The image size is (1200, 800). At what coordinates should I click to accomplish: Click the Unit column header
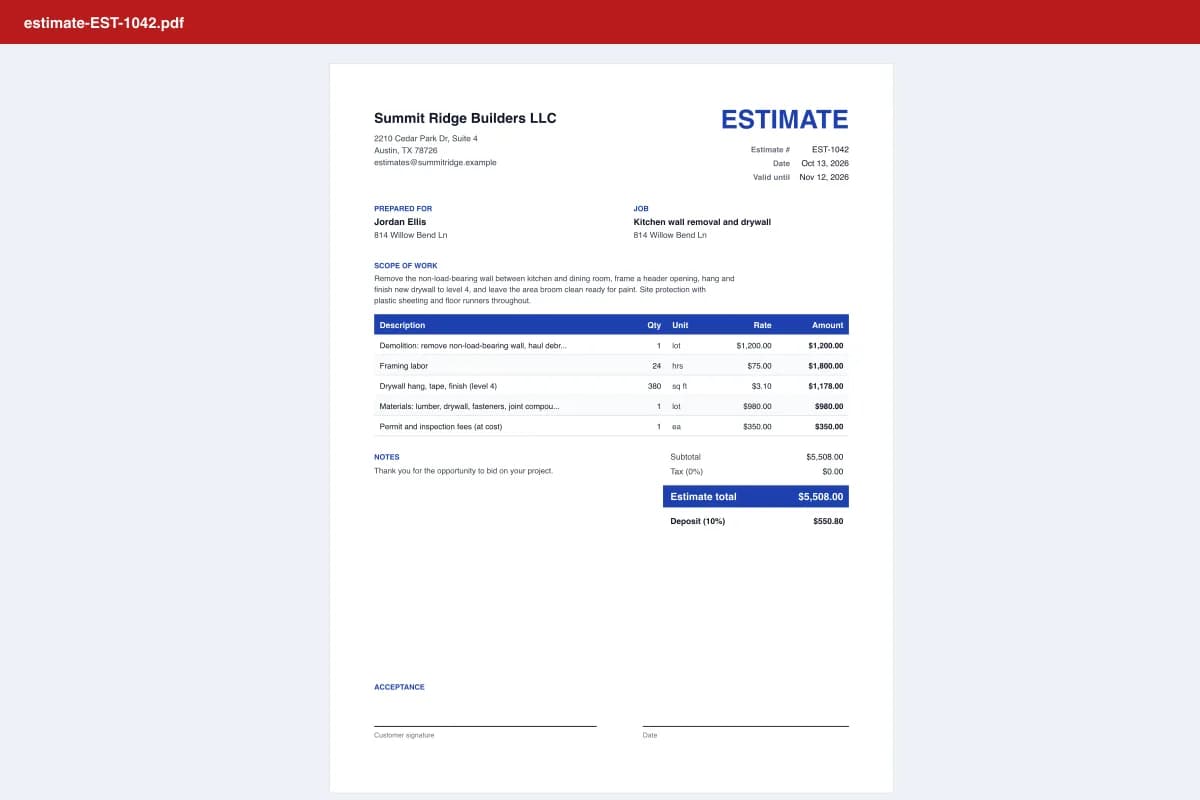point(680,325)
